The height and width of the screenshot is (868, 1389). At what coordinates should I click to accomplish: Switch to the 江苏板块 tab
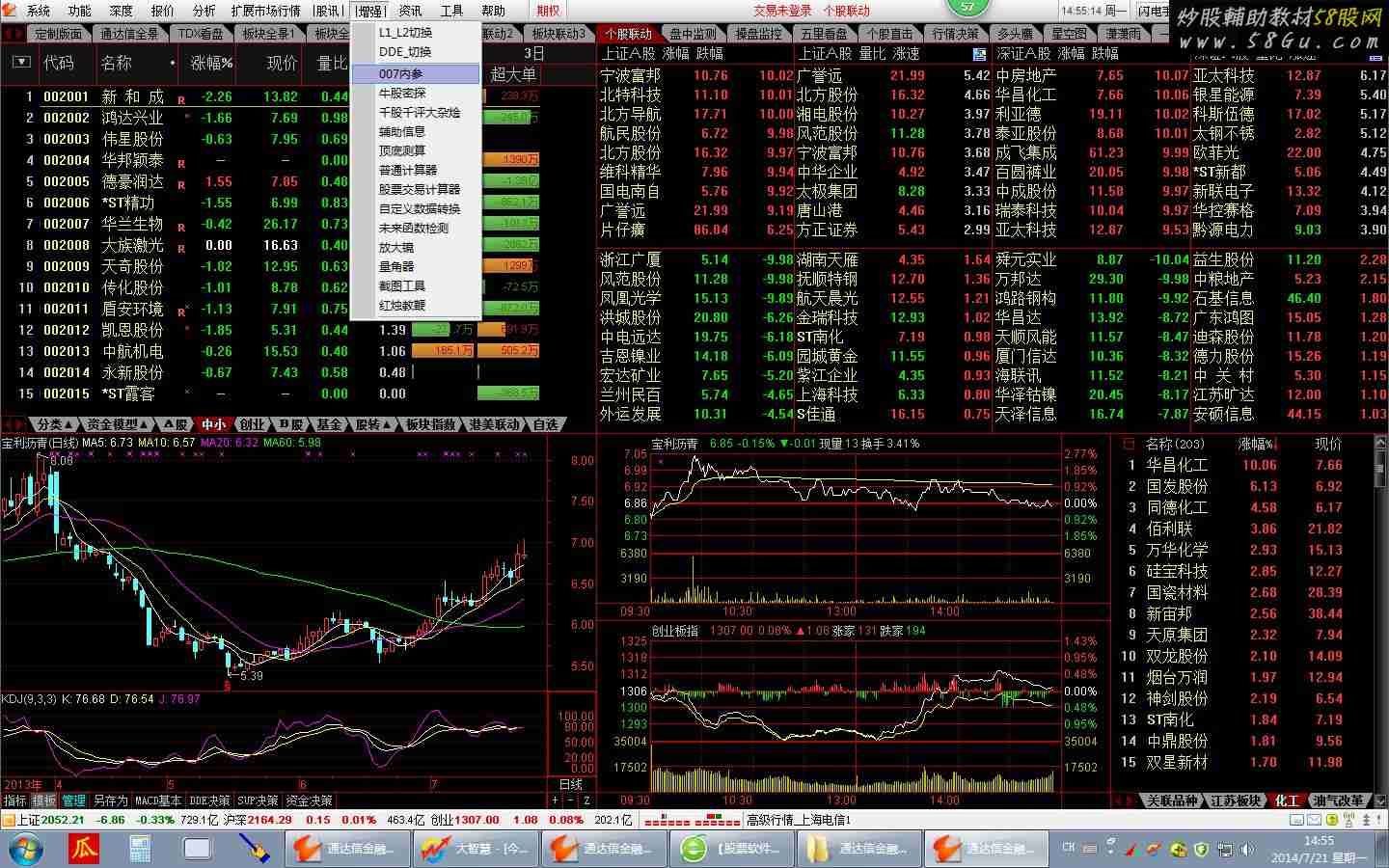point(1236,800)
